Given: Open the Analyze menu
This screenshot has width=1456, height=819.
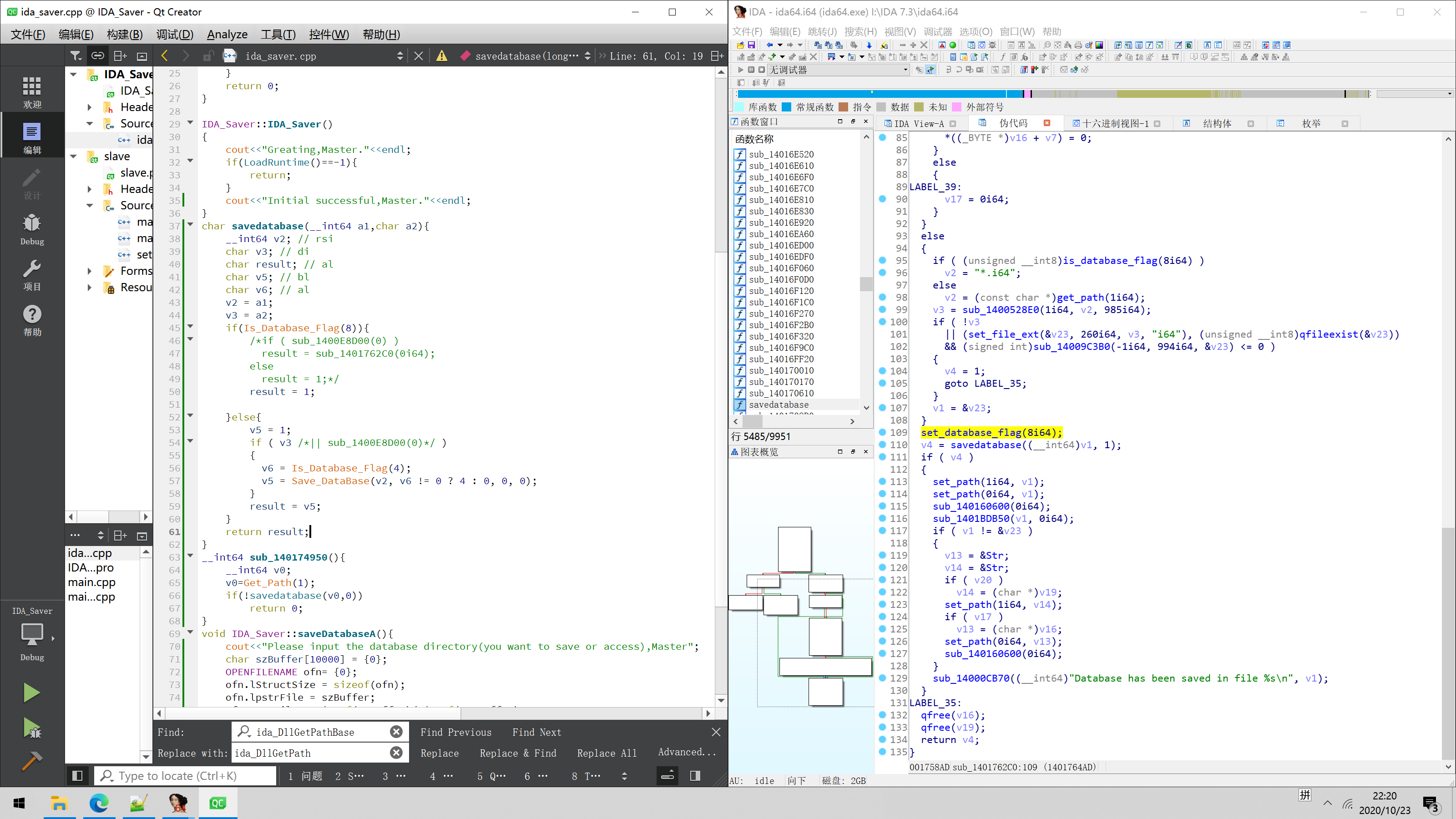Looking at the screenshot, I should click(227, 35).
